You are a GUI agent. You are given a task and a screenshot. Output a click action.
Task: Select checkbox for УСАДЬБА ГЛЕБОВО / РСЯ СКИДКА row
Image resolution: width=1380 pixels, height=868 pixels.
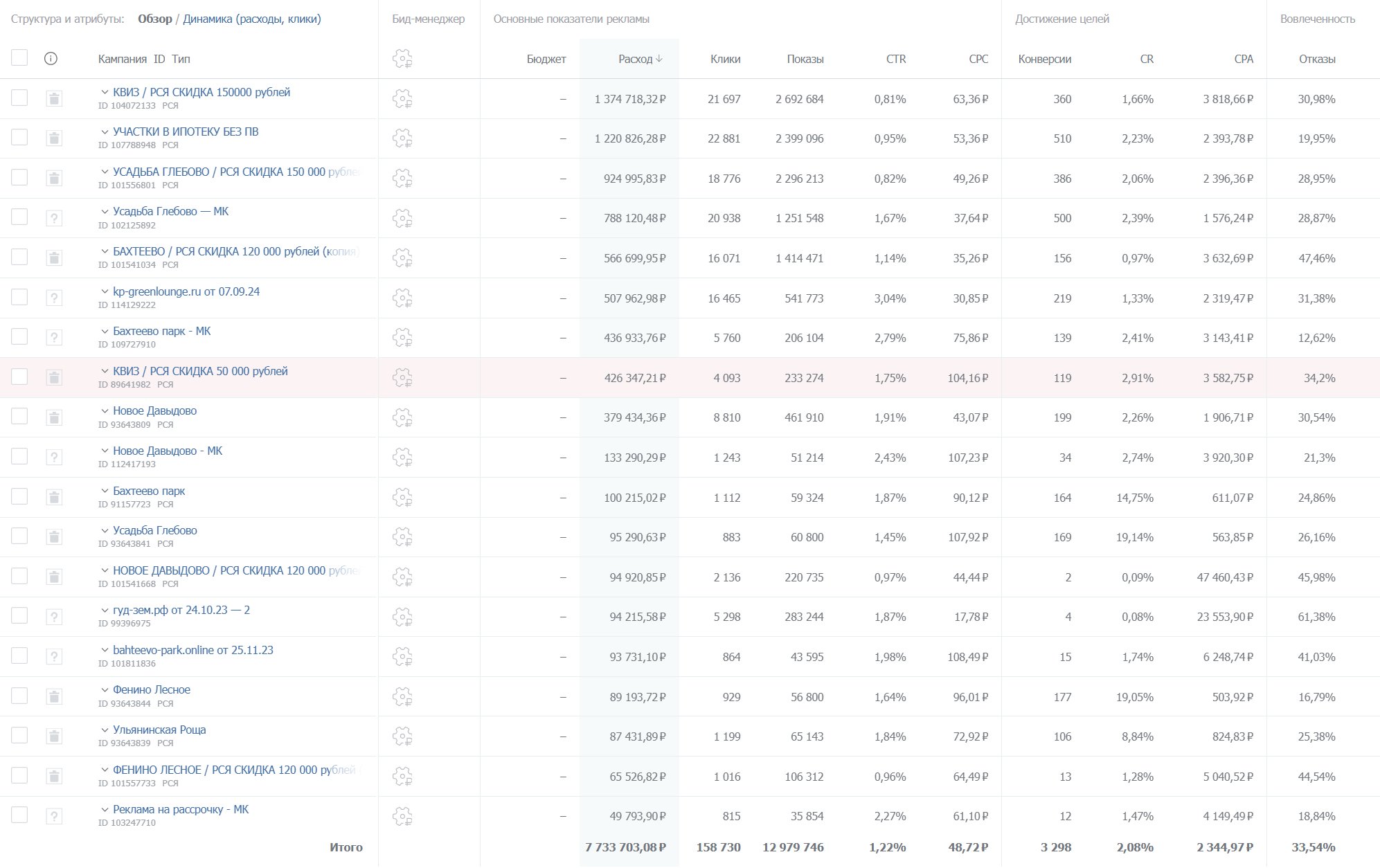[19, 177]
